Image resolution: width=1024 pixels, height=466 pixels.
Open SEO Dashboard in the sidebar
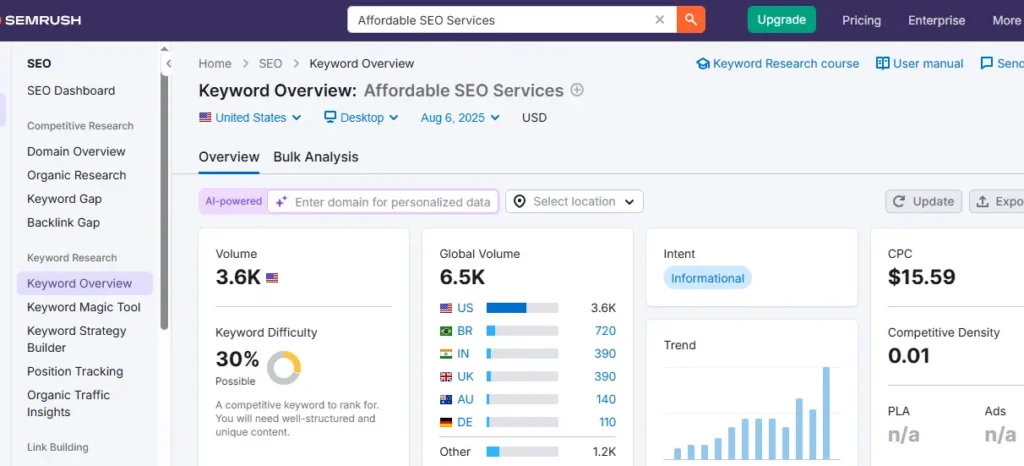point(71,91)
